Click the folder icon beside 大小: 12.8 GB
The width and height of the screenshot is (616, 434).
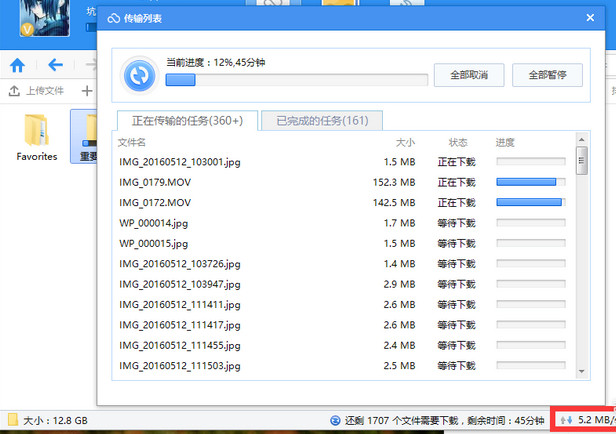pos(13,420)
